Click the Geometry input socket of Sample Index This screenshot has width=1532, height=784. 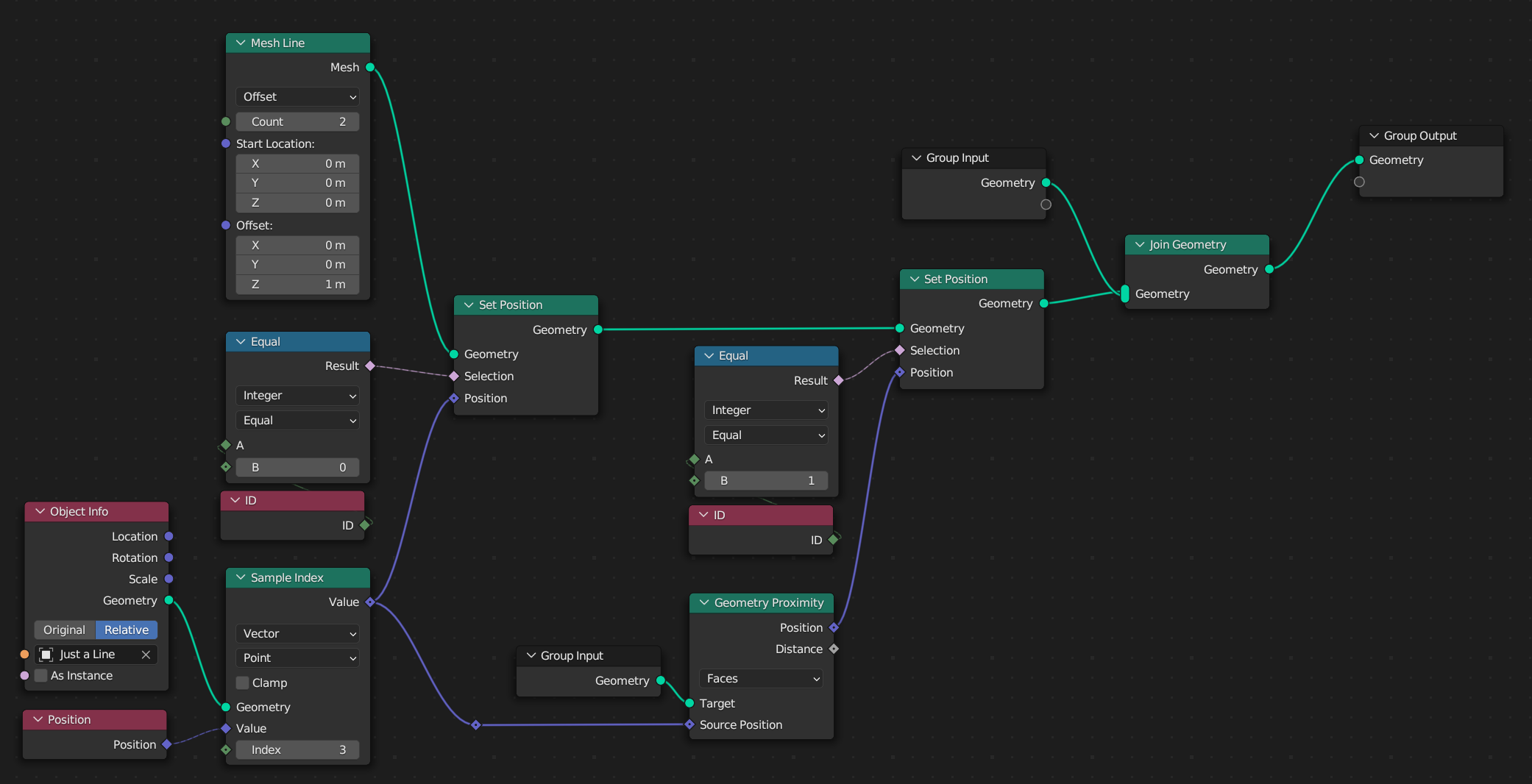point(226,707)
